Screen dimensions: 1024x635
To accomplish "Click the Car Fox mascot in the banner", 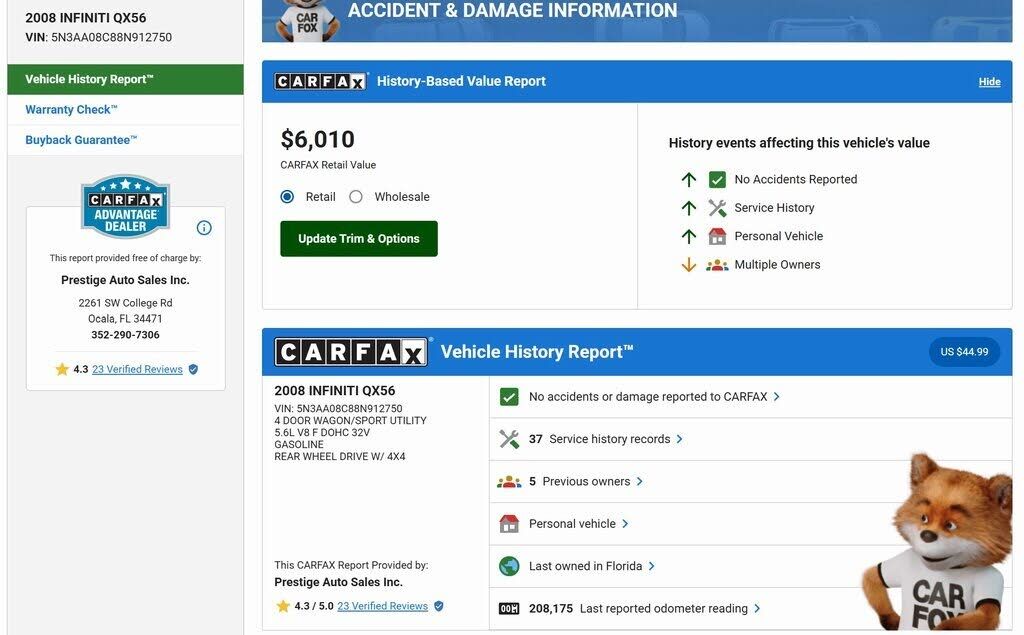I will [x=307, y=20].
